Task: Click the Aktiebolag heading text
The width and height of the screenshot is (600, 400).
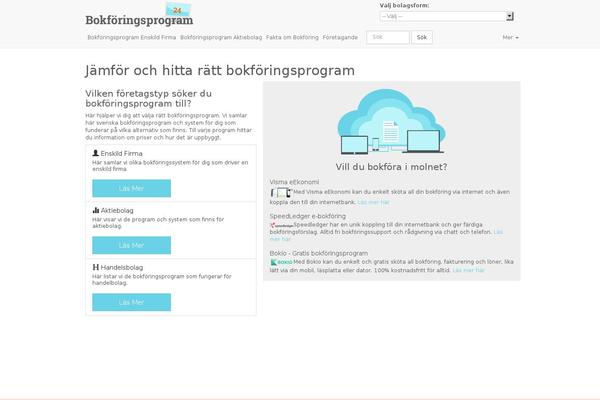Action: (x=117, y=211)
